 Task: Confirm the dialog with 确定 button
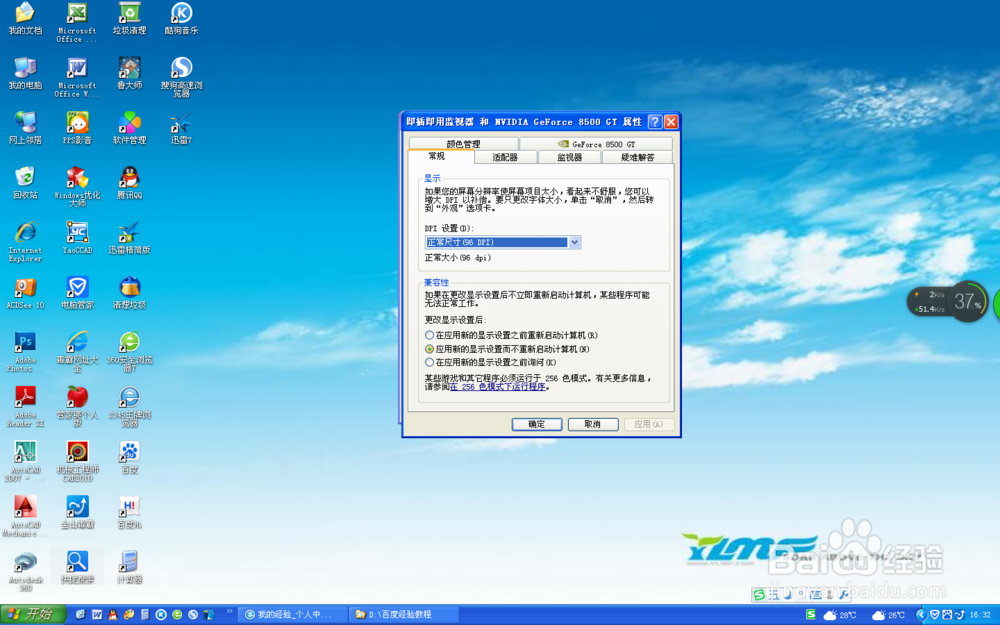click(x=537, y=424)
